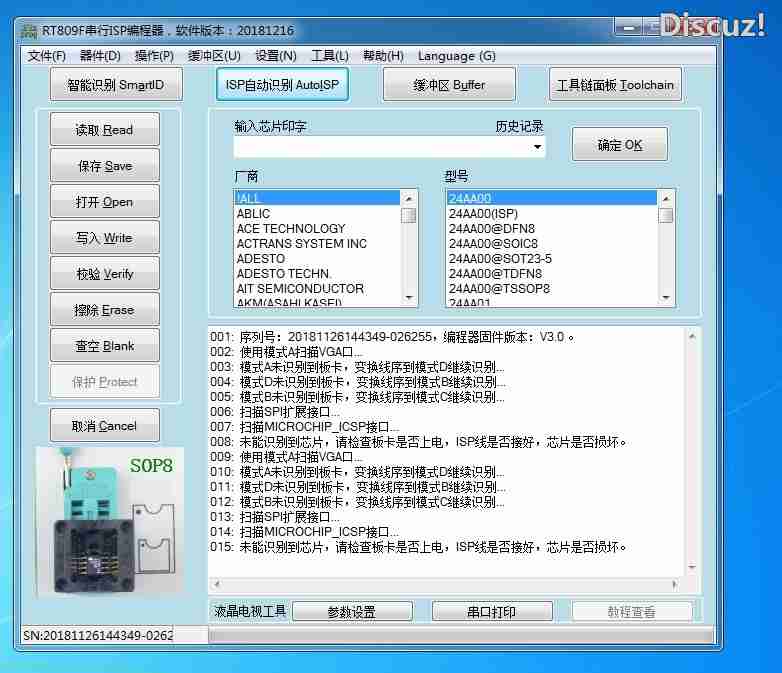The width and height of the screenshot is (782, 673).
Task: Click the model list scrollbar thumb
Action: [666, 216]
